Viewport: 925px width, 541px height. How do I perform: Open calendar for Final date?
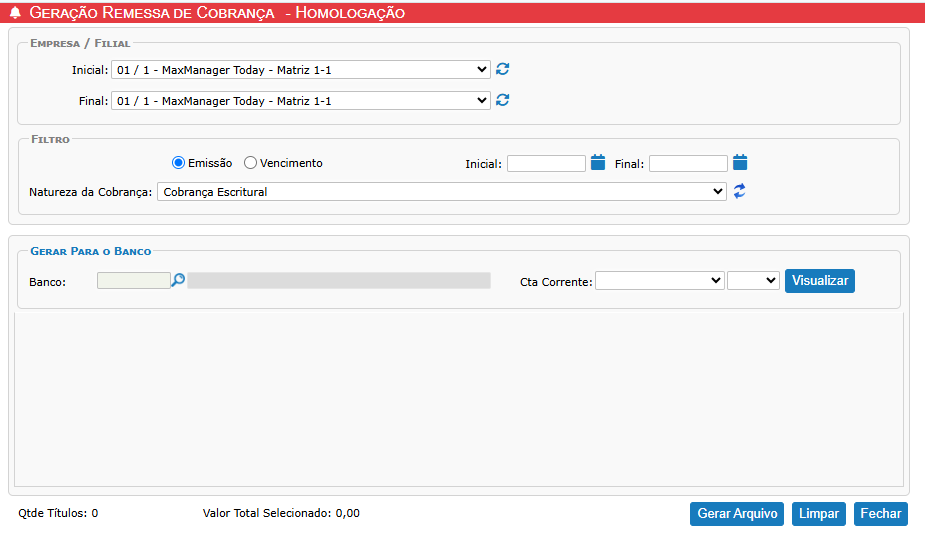coord(740,163)
